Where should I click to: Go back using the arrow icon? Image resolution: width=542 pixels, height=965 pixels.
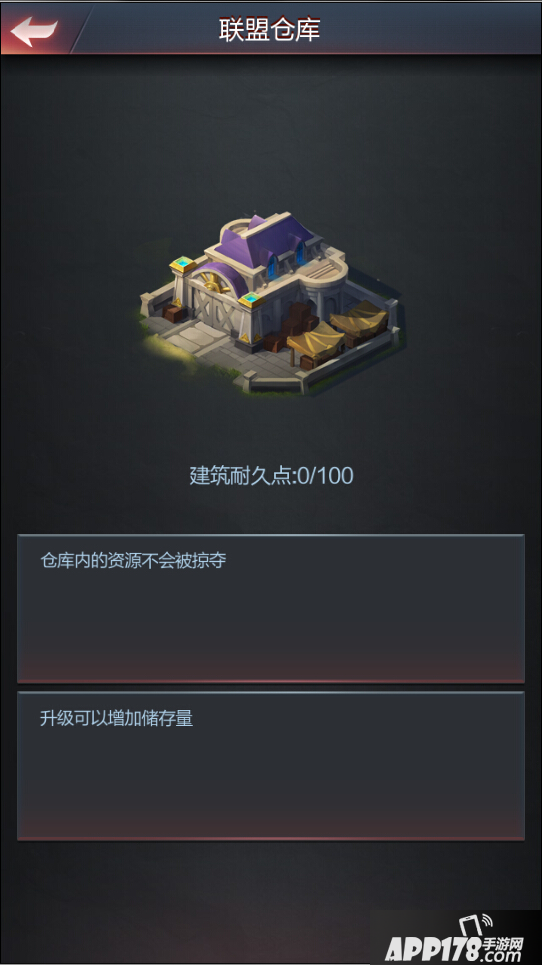coord(34,32)
